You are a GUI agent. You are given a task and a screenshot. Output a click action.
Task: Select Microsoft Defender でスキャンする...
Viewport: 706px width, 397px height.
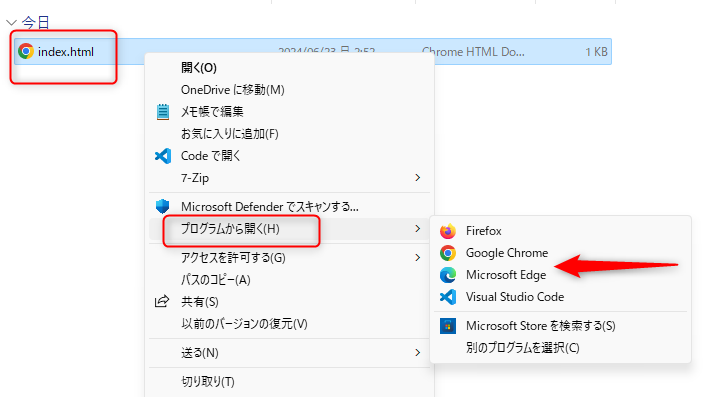click(289, 207)
